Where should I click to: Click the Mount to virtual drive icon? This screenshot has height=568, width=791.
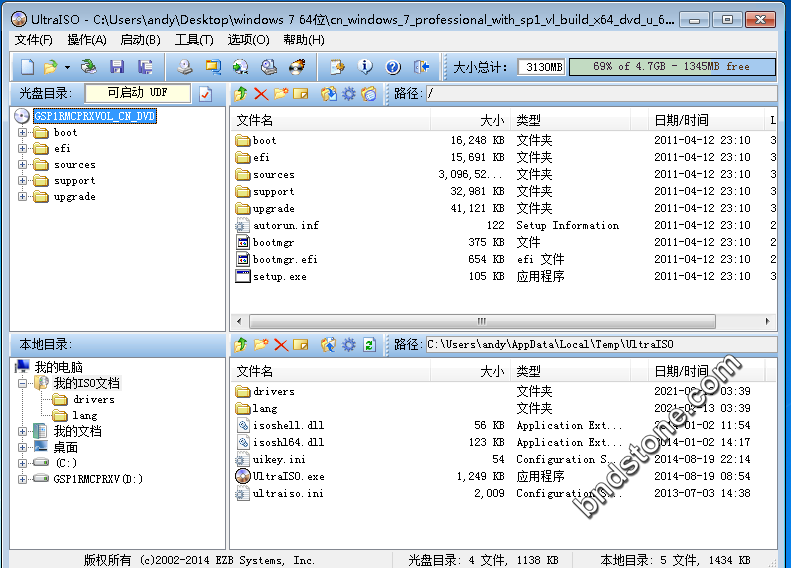[x=269, y=67]
